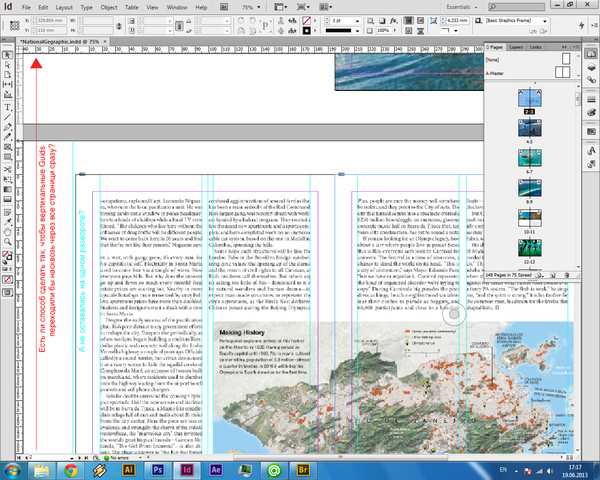
Task: Select the Eyedropper tool
Action: pyautogui.click(x=7, y=222)
